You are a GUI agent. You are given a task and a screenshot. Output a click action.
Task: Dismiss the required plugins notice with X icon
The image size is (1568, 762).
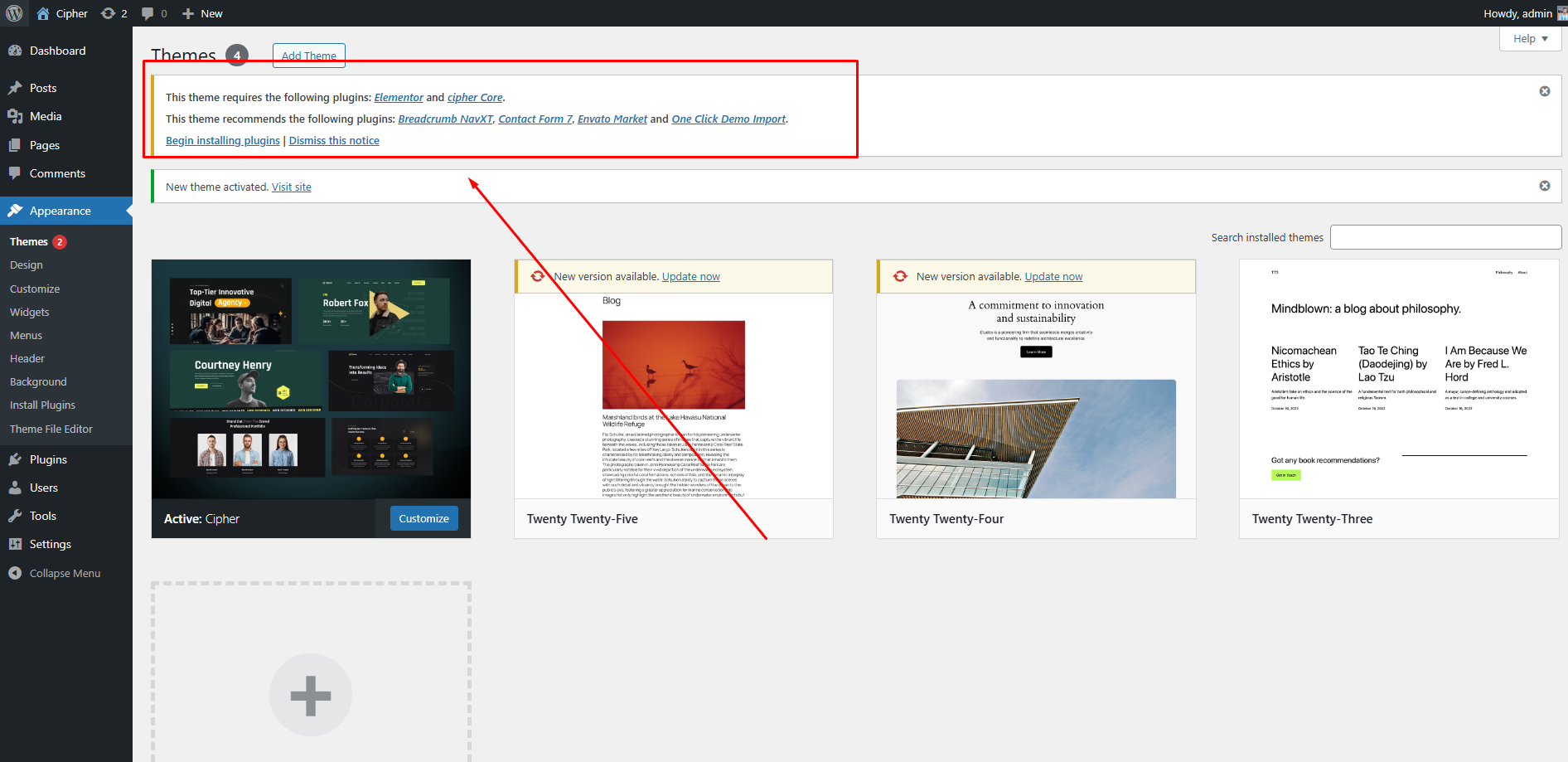click(1544, 91)
